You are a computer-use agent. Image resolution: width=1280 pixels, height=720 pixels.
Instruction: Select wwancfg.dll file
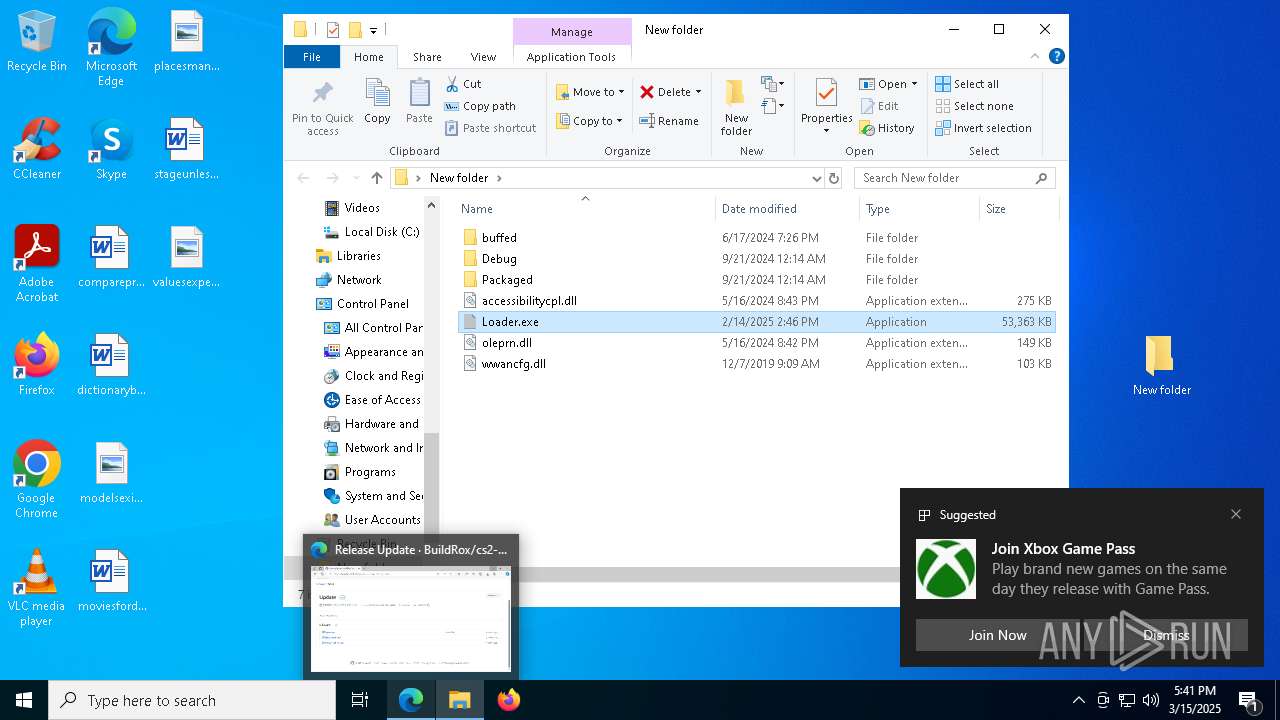756,364
